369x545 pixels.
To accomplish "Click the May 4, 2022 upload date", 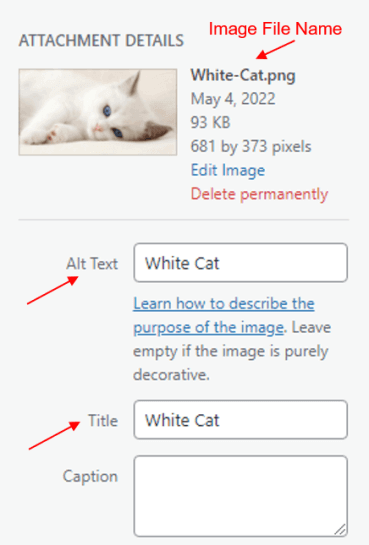I will click(233, 99).
